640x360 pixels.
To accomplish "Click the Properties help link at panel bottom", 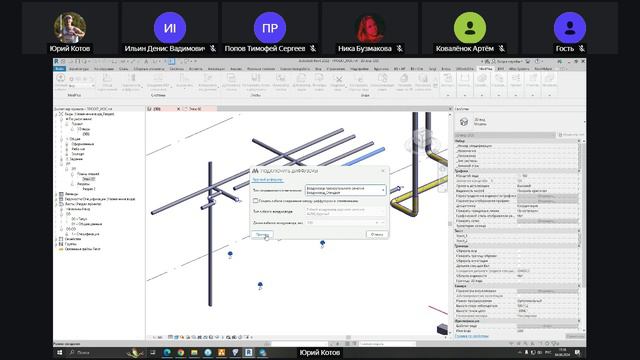I will 471,336.
